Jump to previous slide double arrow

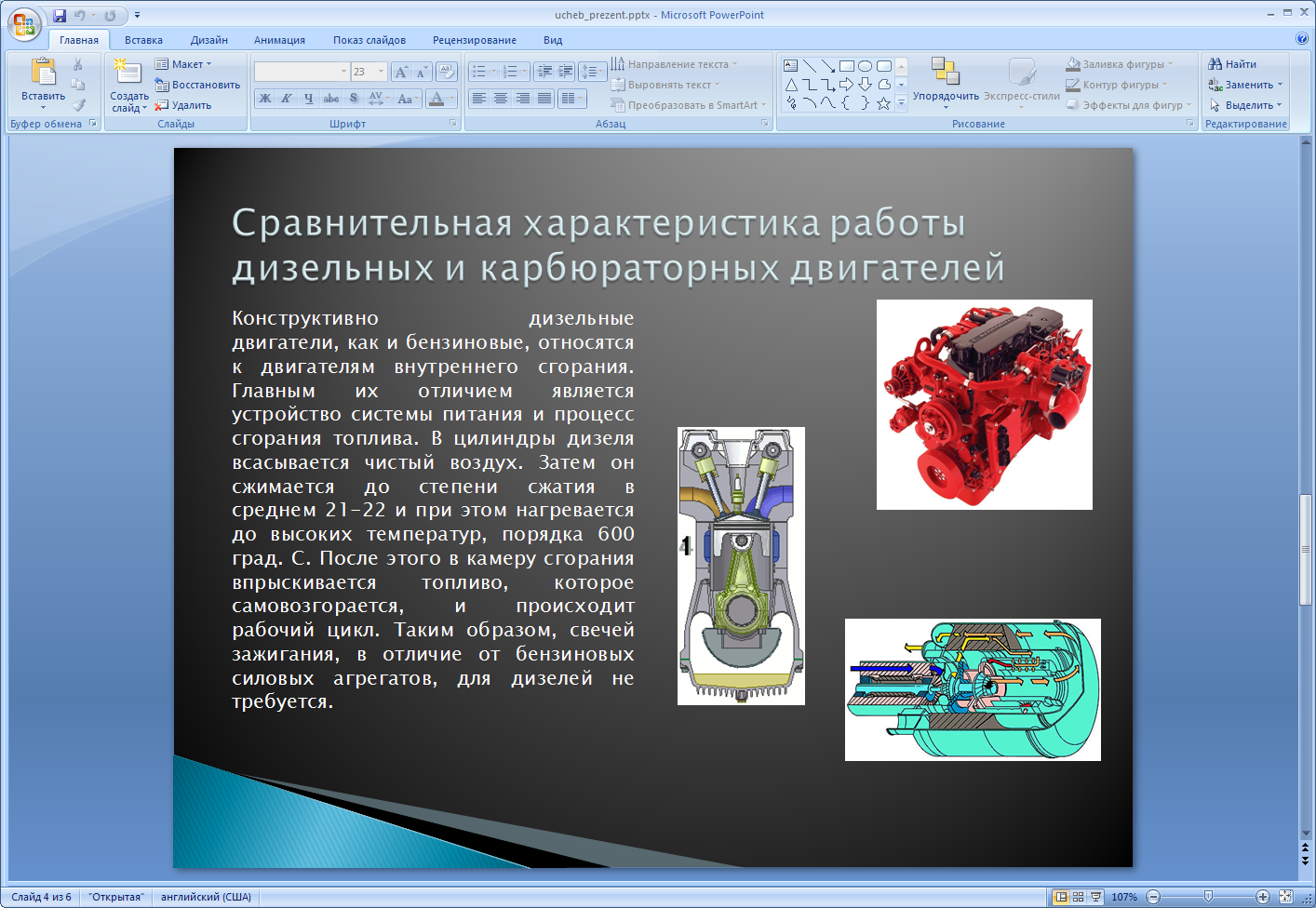click(x=1306, y=849)
